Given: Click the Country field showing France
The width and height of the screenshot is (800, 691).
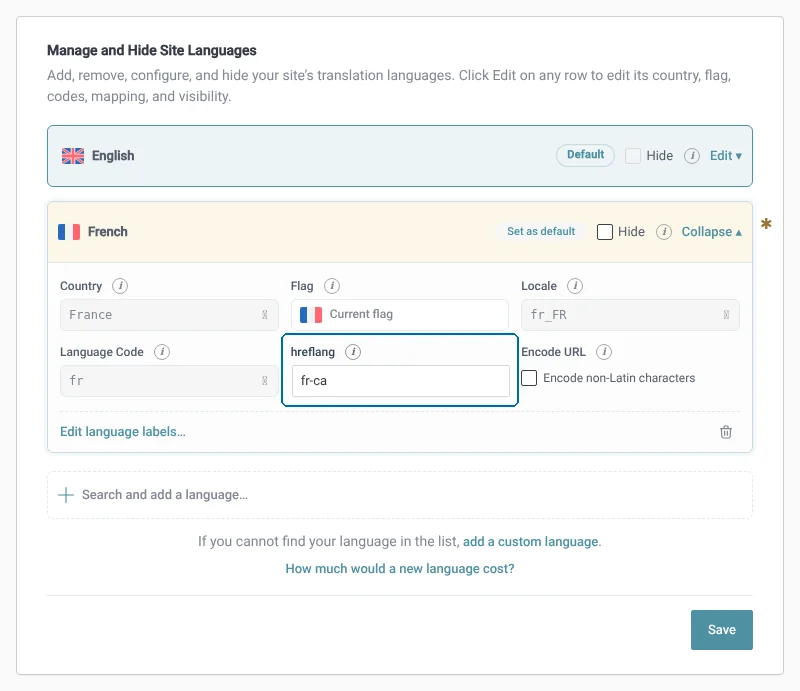Looking at the screenshot, I should [x=169, y=315].
